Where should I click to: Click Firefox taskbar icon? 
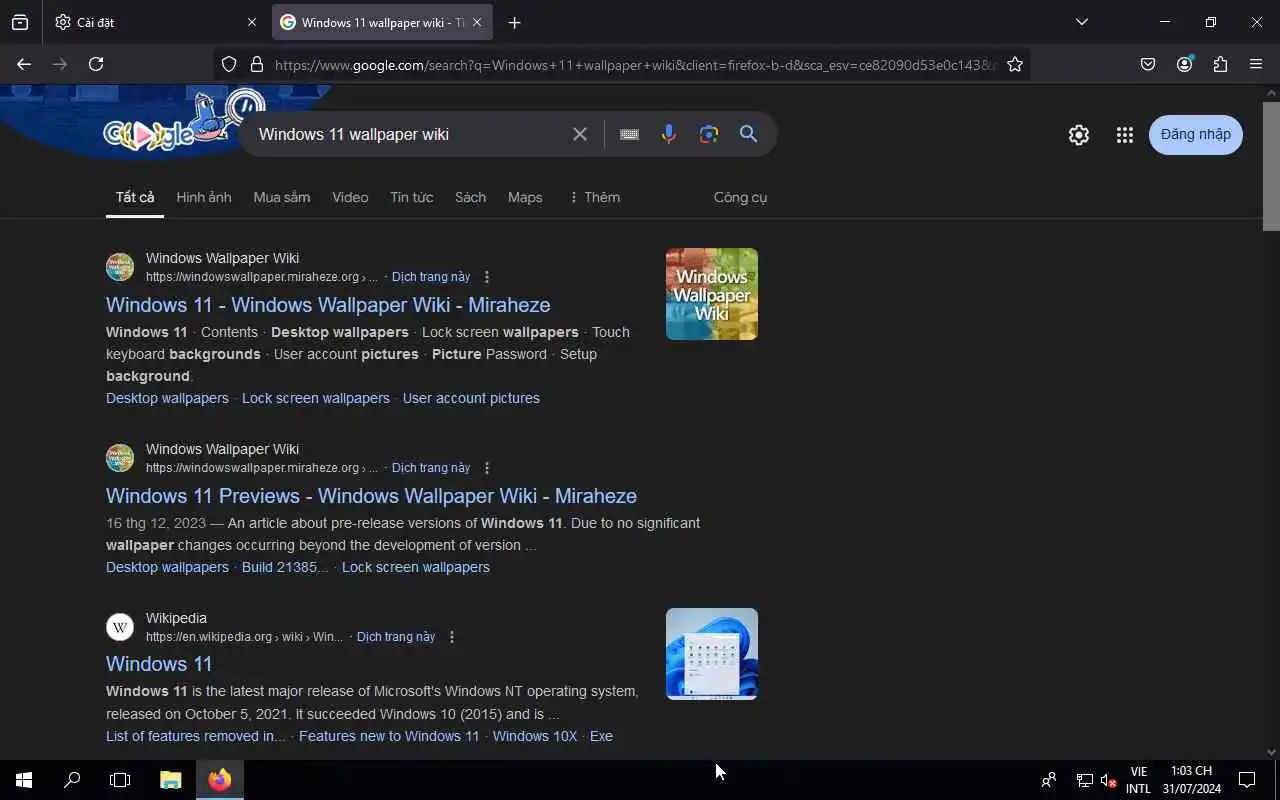[x=220, y=780]
